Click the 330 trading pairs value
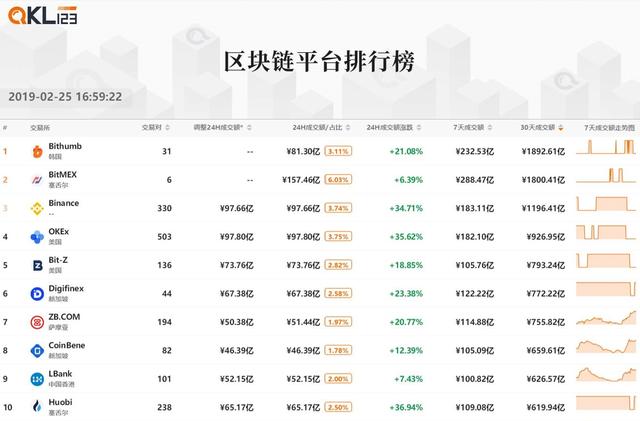 pos(164,208)
